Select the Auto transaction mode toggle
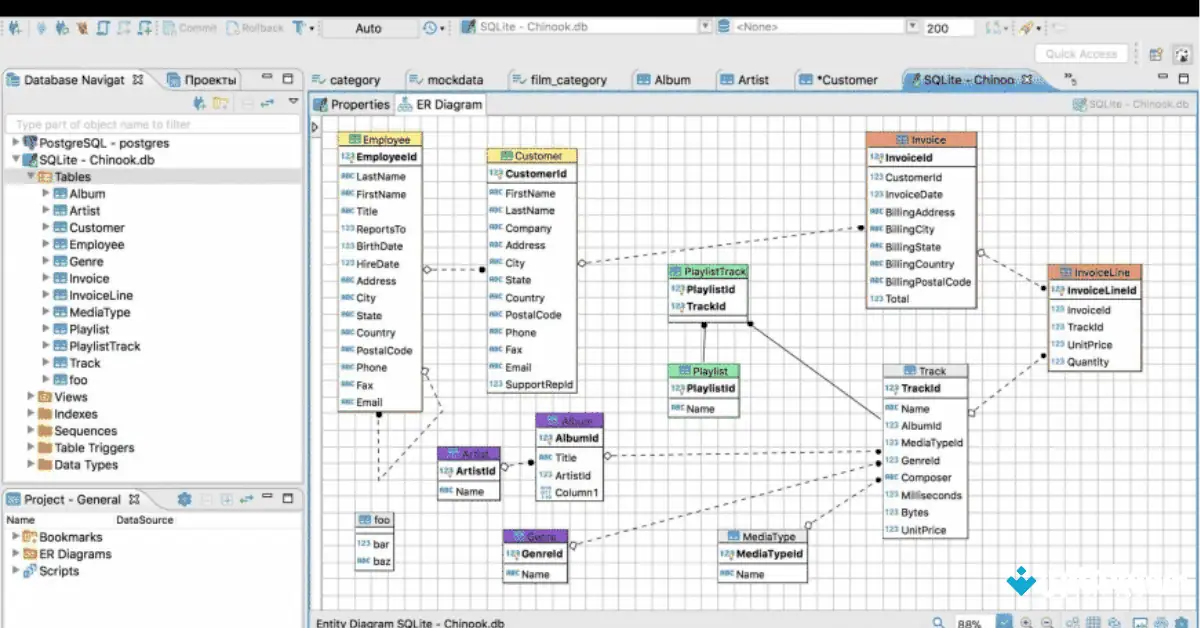Viewport: 1200px width, 628px height. (x=368, y=28)
